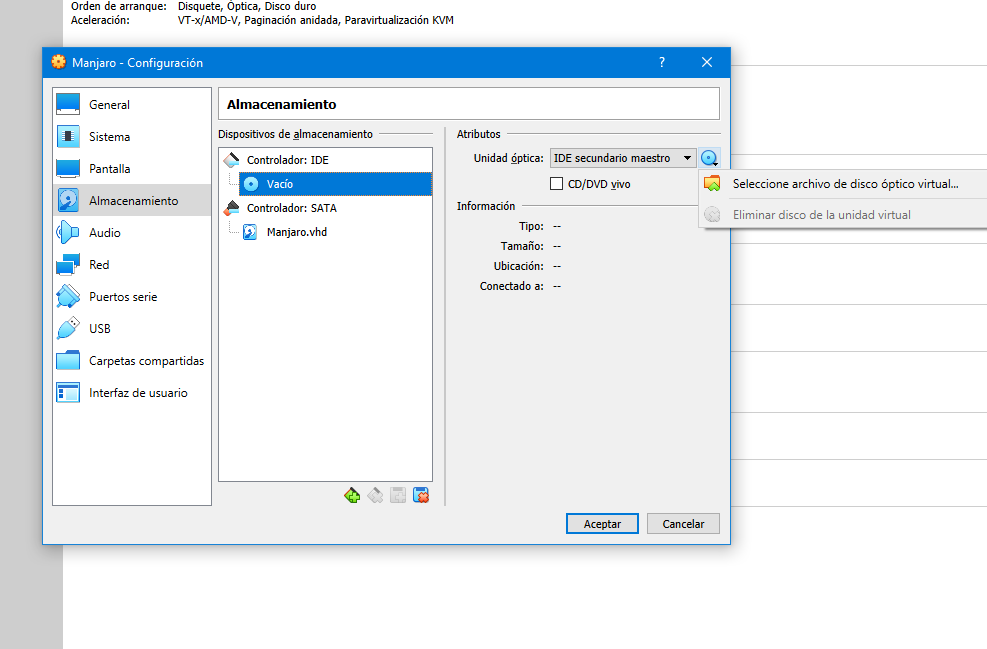Choose Seleccione archivo de disco óptico virtual
Screen dimensions: 987x649
point(843,184)
